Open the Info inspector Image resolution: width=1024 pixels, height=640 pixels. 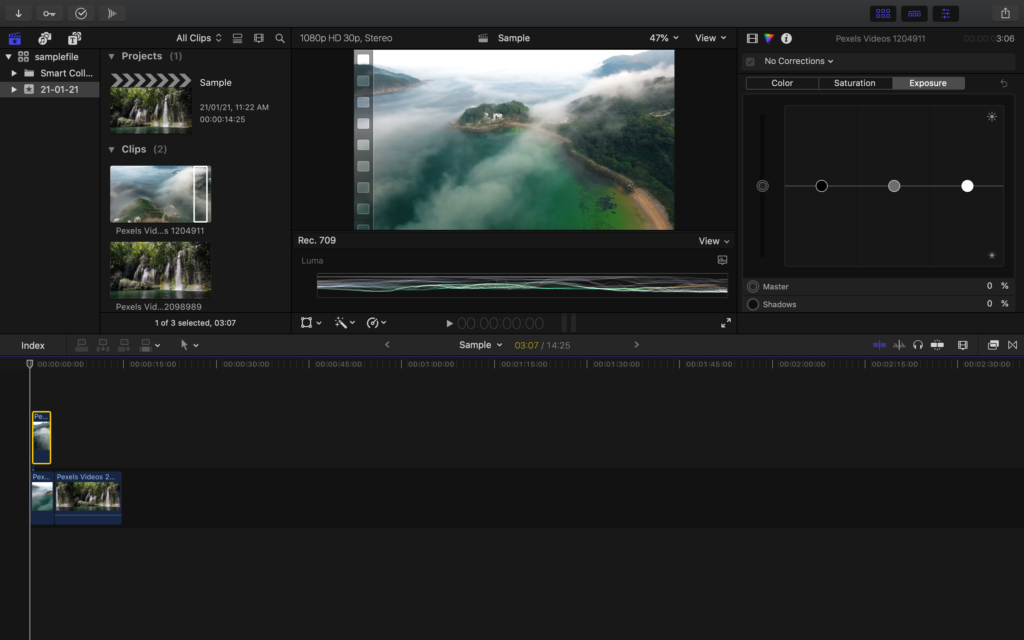click(786, 38)
